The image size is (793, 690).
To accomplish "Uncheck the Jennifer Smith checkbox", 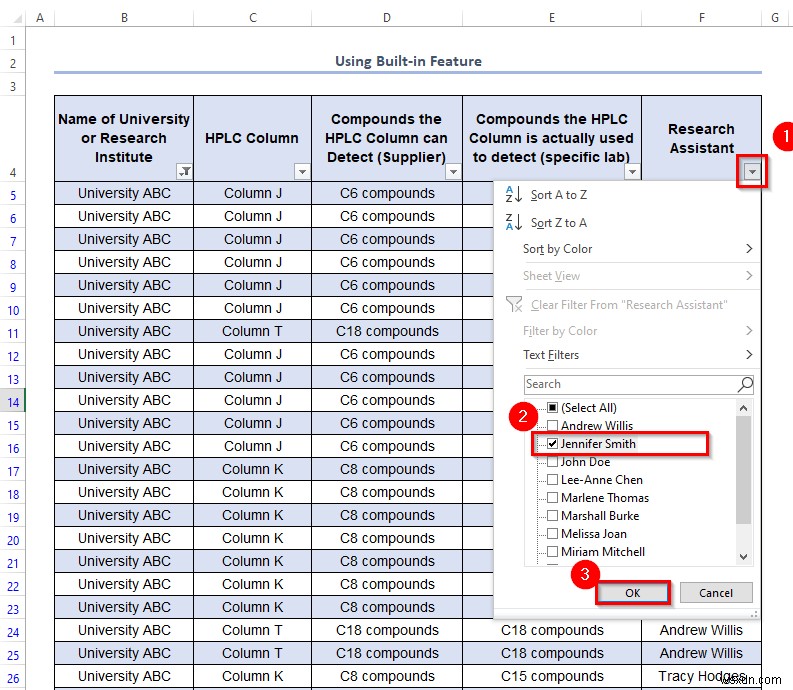I will 552,444.
